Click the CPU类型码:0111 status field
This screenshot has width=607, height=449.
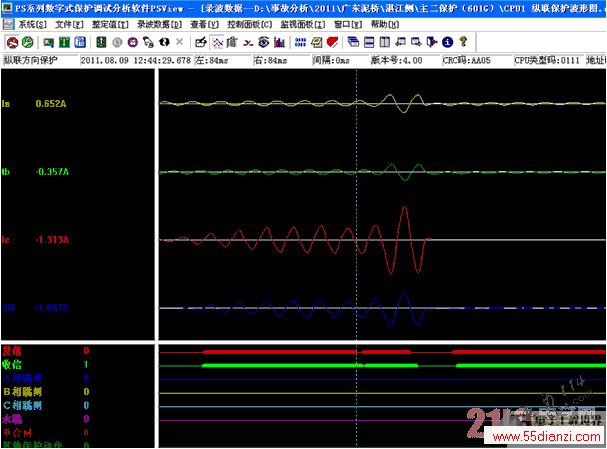click(549, 60)
